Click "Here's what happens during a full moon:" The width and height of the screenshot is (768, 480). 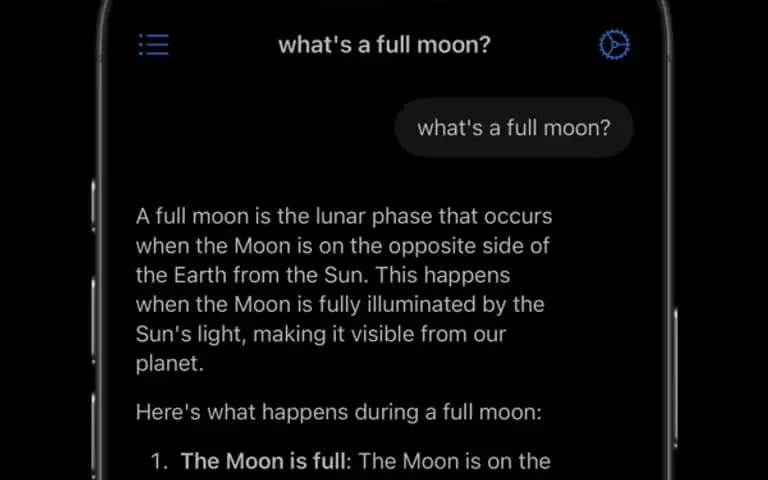coord(339,412)
